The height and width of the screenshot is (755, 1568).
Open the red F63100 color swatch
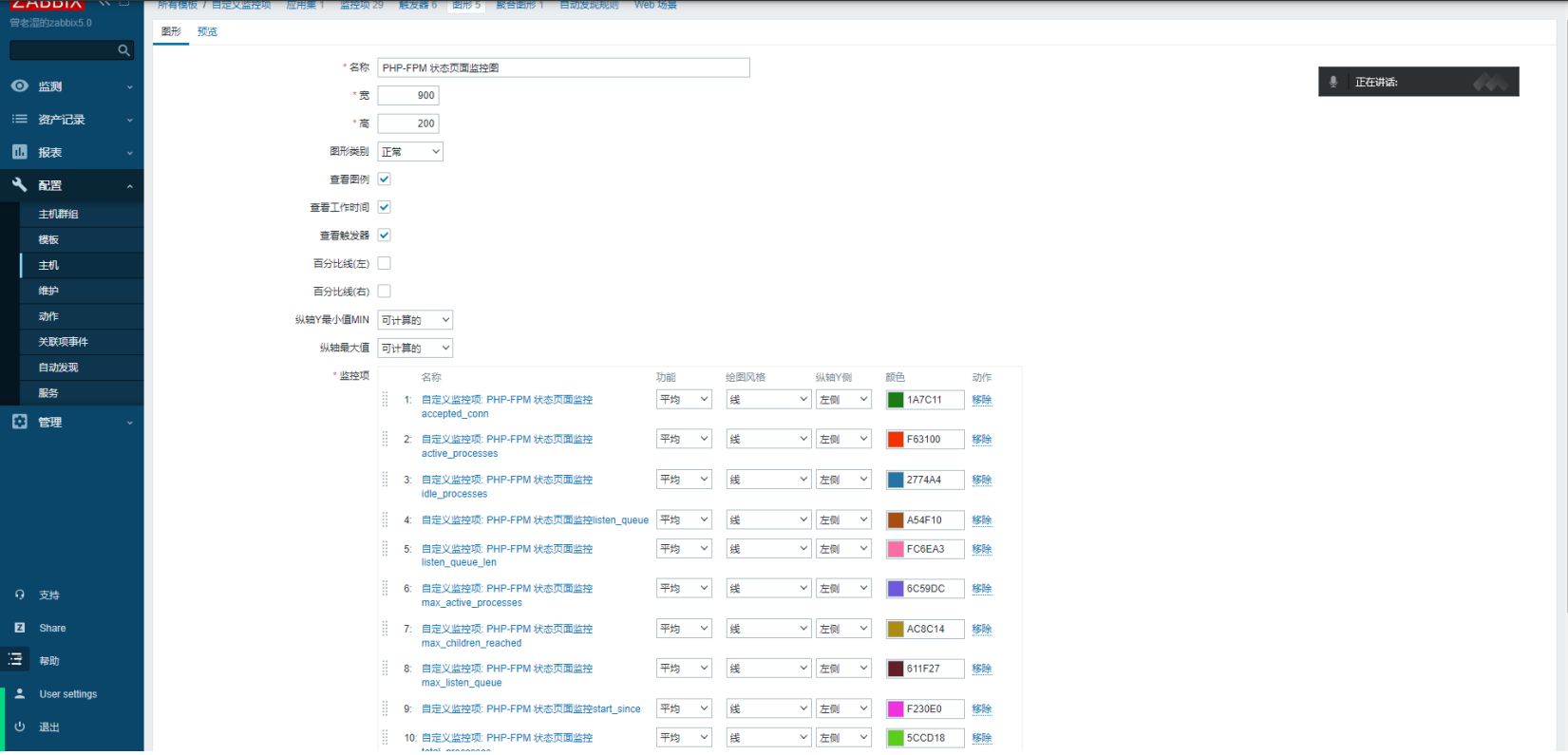pos(896,439)
